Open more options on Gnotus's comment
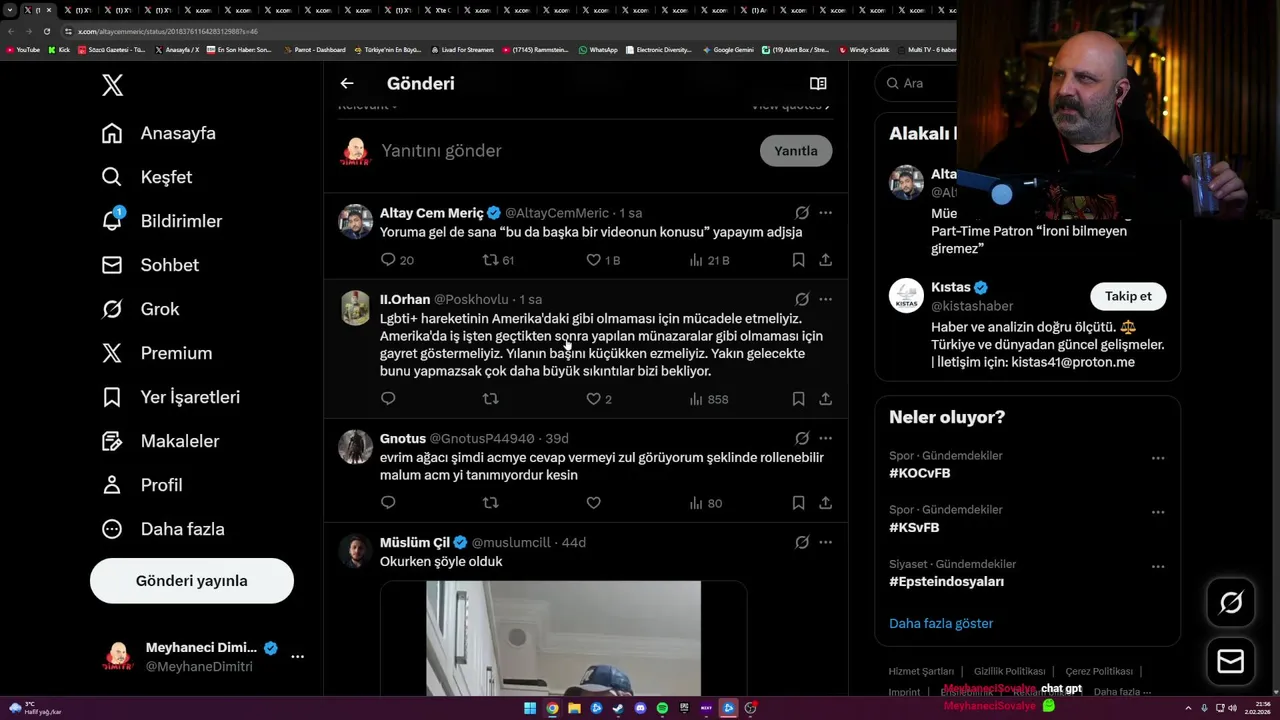This screenshot has height=720, width=1280. [825, 438]
